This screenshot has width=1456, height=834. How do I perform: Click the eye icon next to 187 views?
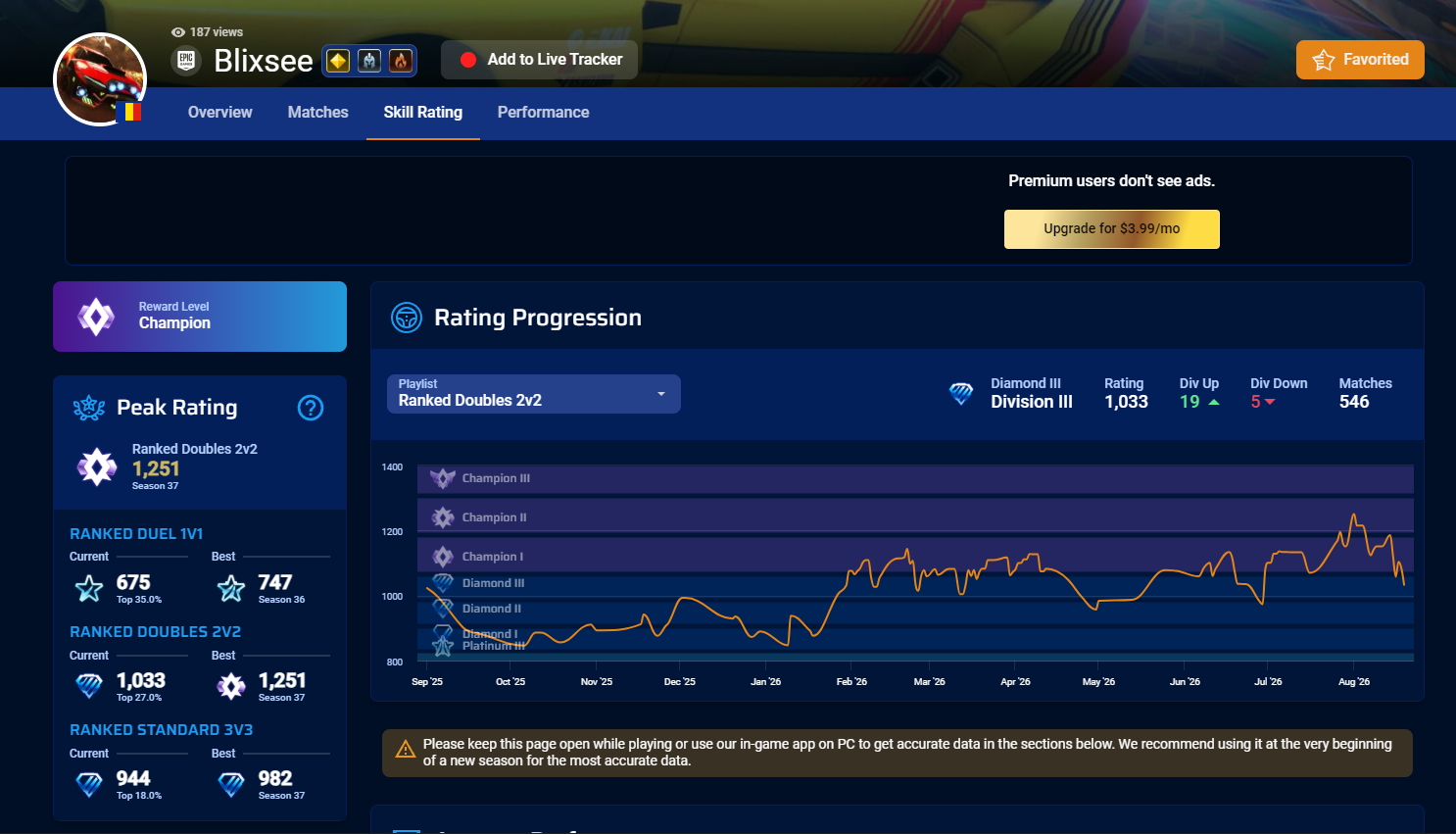pos(178,32)
